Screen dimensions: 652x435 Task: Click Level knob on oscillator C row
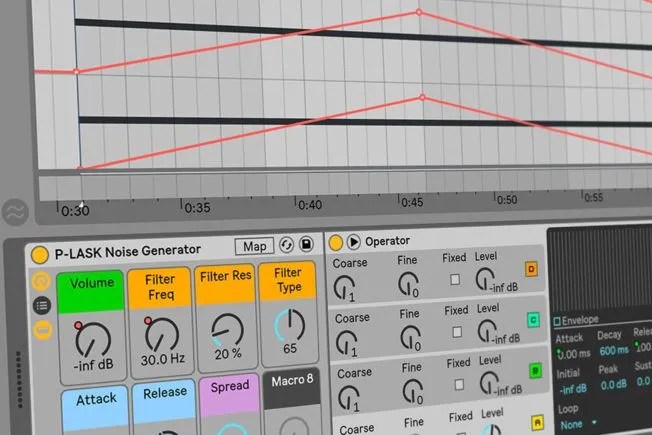tap(487, 331)
